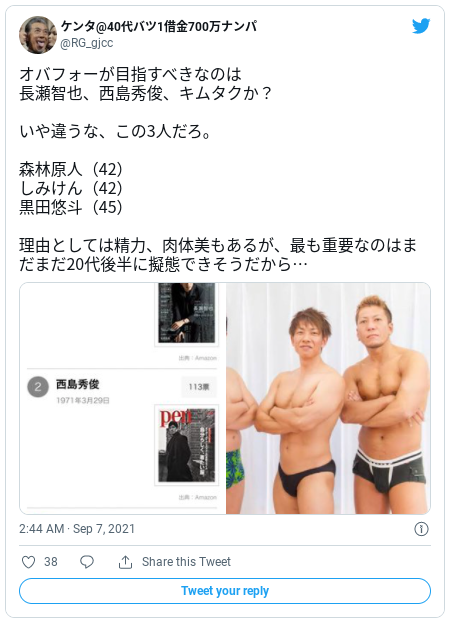Open the timestamp Sep 7, 2021 link
451x622 pixels.
(77, 529)
